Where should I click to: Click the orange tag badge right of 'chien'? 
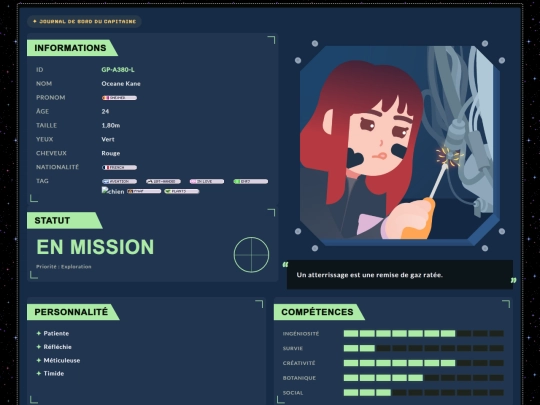(144, 191)
